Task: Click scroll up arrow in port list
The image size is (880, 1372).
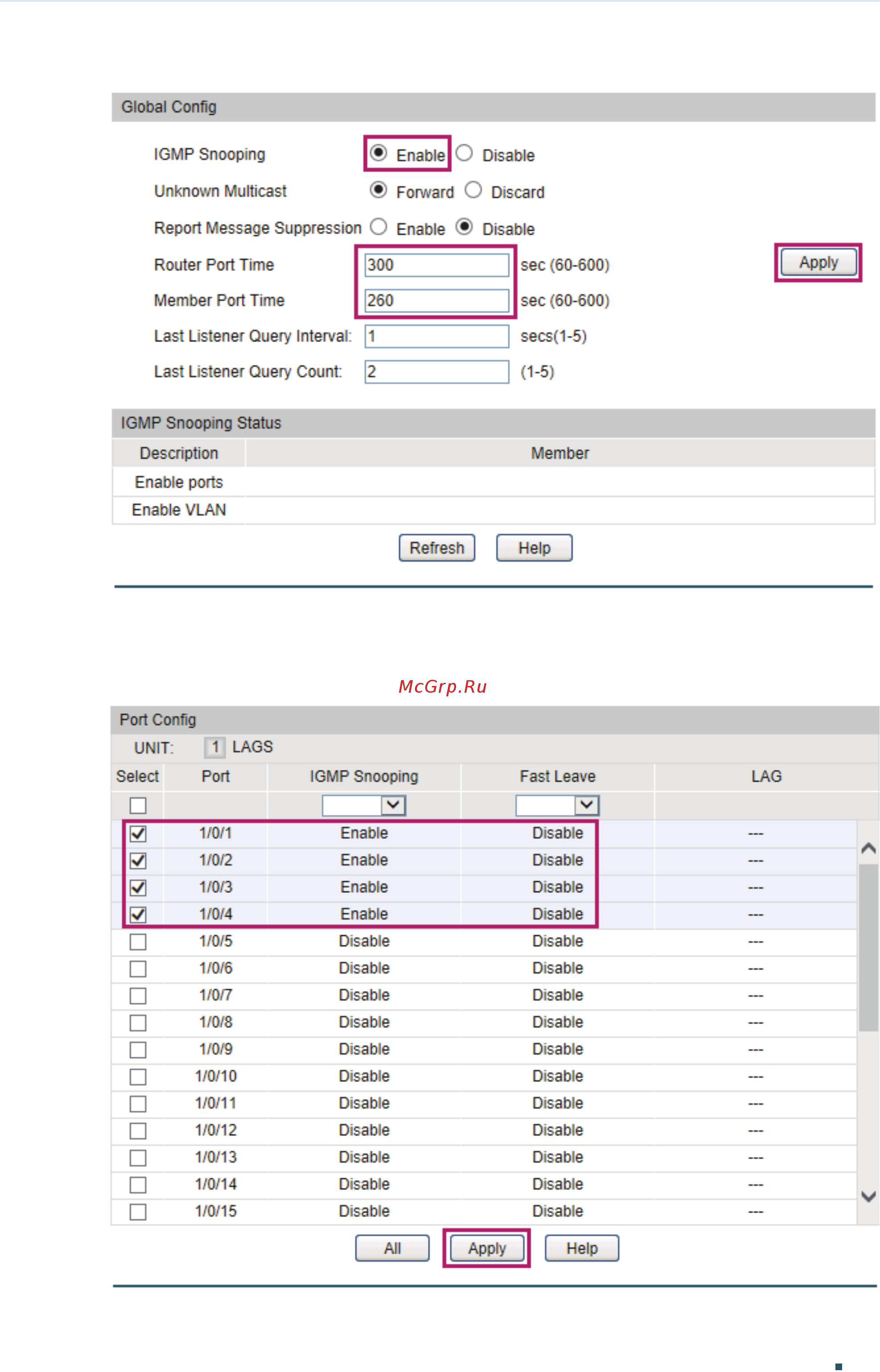Action: [x=868, y=848]
